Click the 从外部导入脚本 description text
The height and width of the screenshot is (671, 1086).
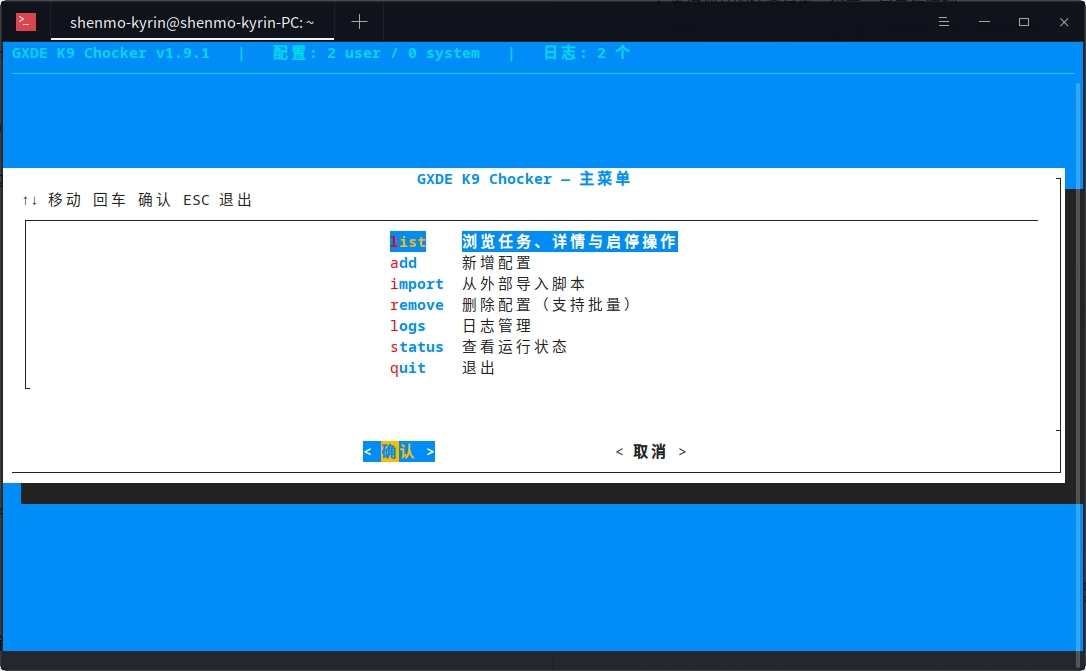(x=524, y=284)
